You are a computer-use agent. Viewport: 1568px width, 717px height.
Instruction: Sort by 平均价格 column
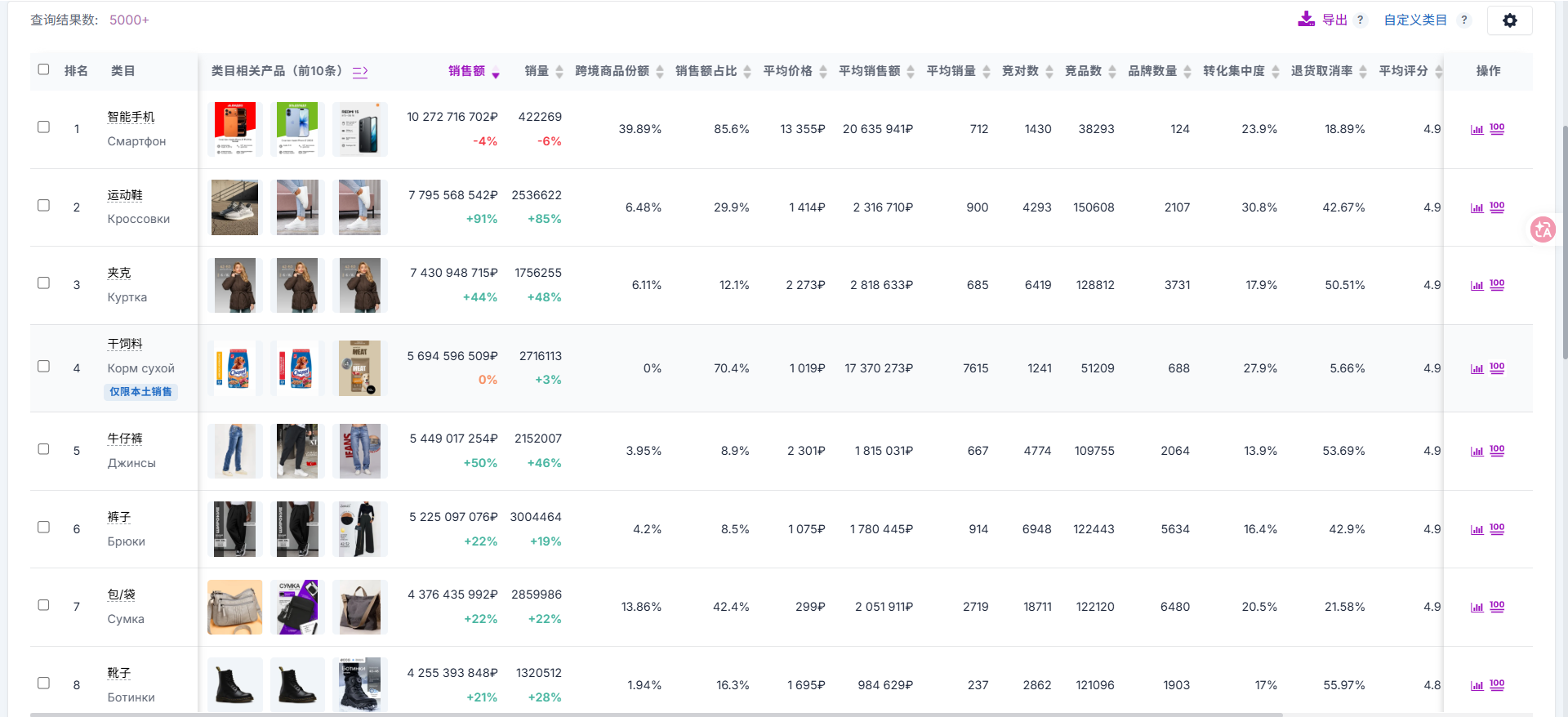click(x=795, y=71)
